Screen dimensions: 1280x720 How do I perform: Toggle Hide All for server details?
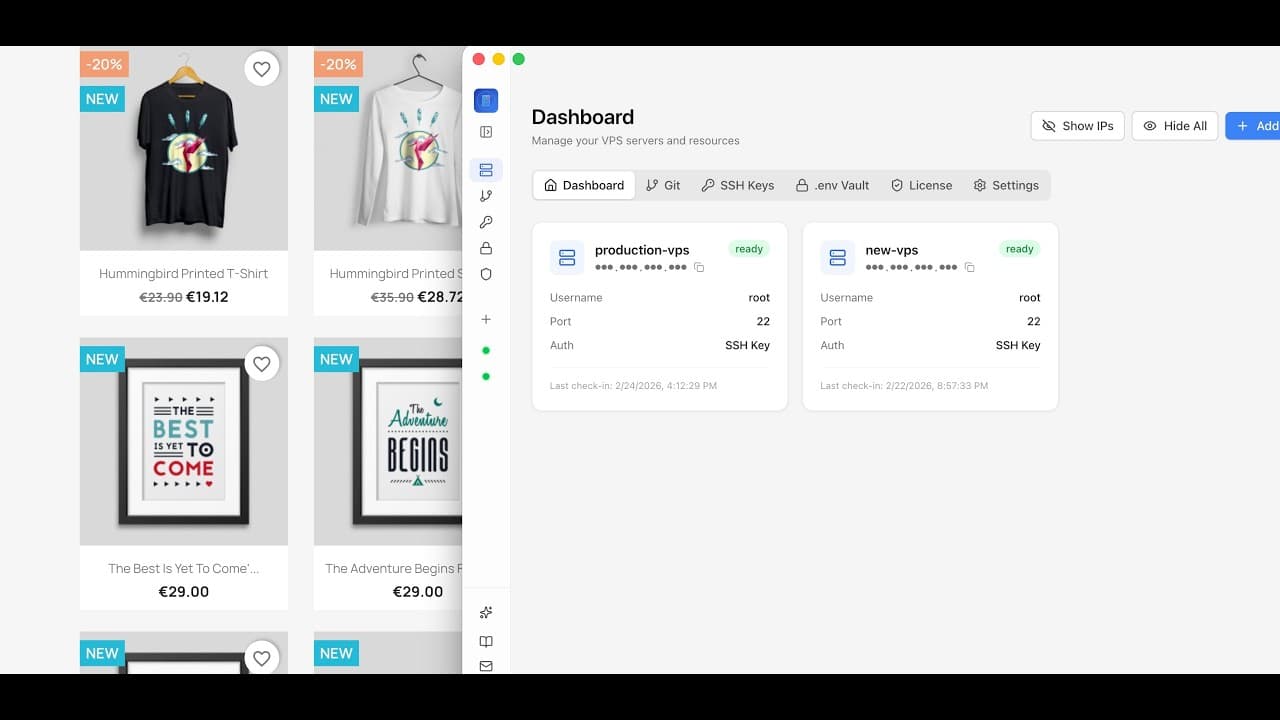coord(1174,126)
